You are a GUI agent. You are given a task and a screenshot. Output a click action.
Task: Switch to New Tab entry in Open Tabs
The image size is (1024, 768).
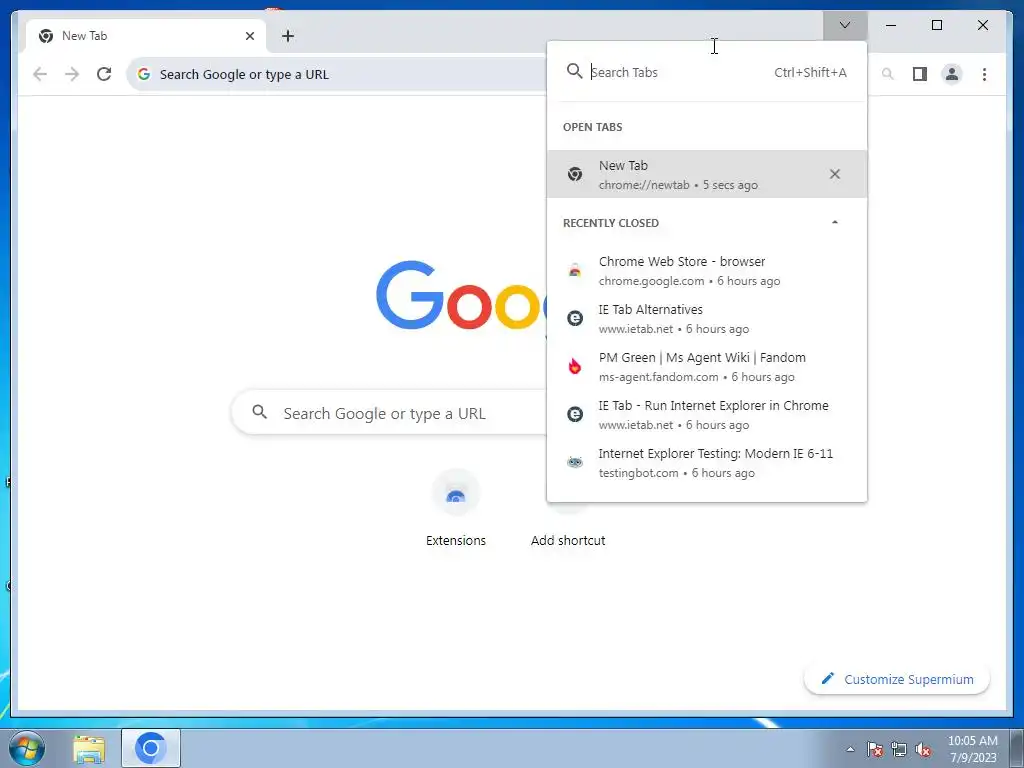[707, 174]
